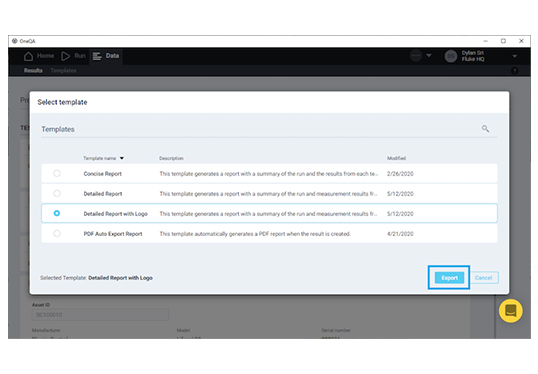Click the Dylan Sri user name
The width and height of the screenshot is (538, 374).
pos(472,53)
